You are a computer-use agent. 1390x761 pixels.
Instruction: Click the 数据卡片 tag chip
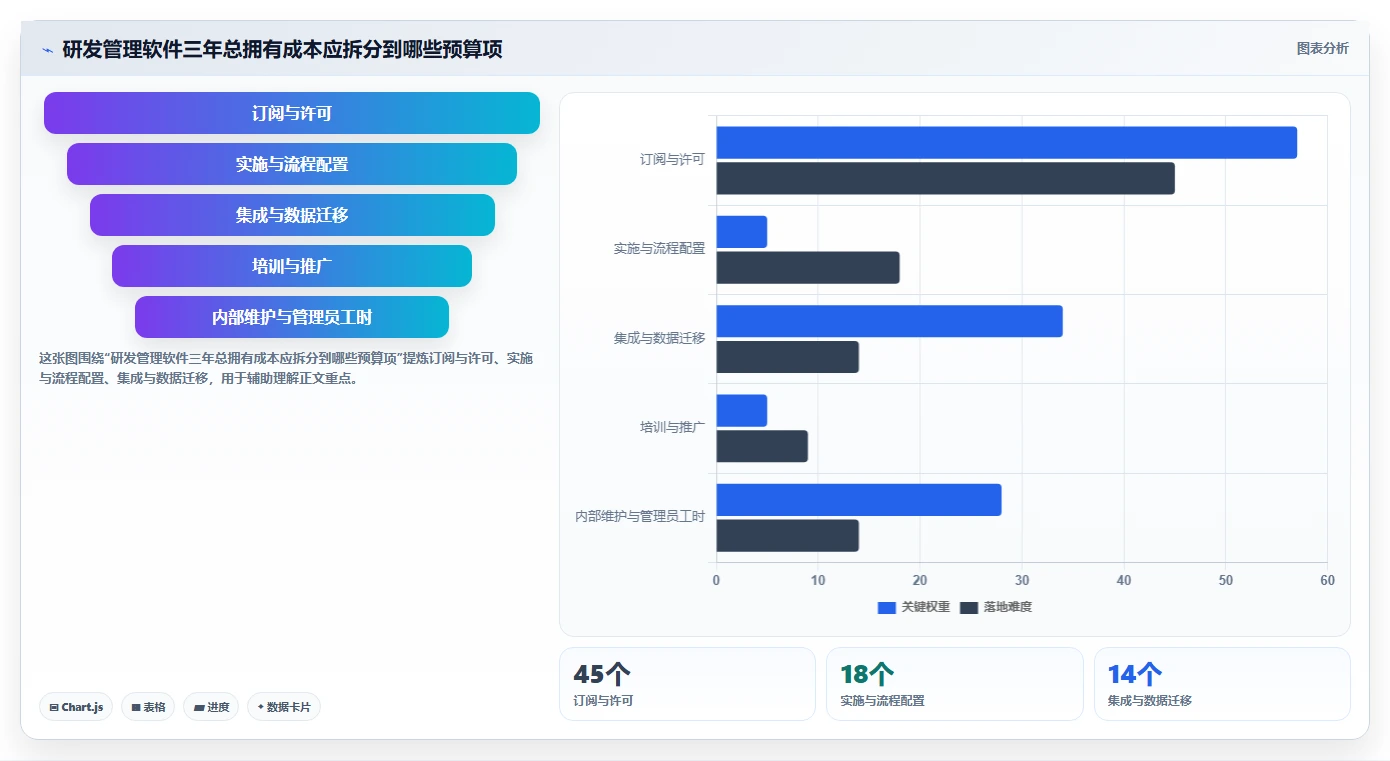[x=284, y=707]
